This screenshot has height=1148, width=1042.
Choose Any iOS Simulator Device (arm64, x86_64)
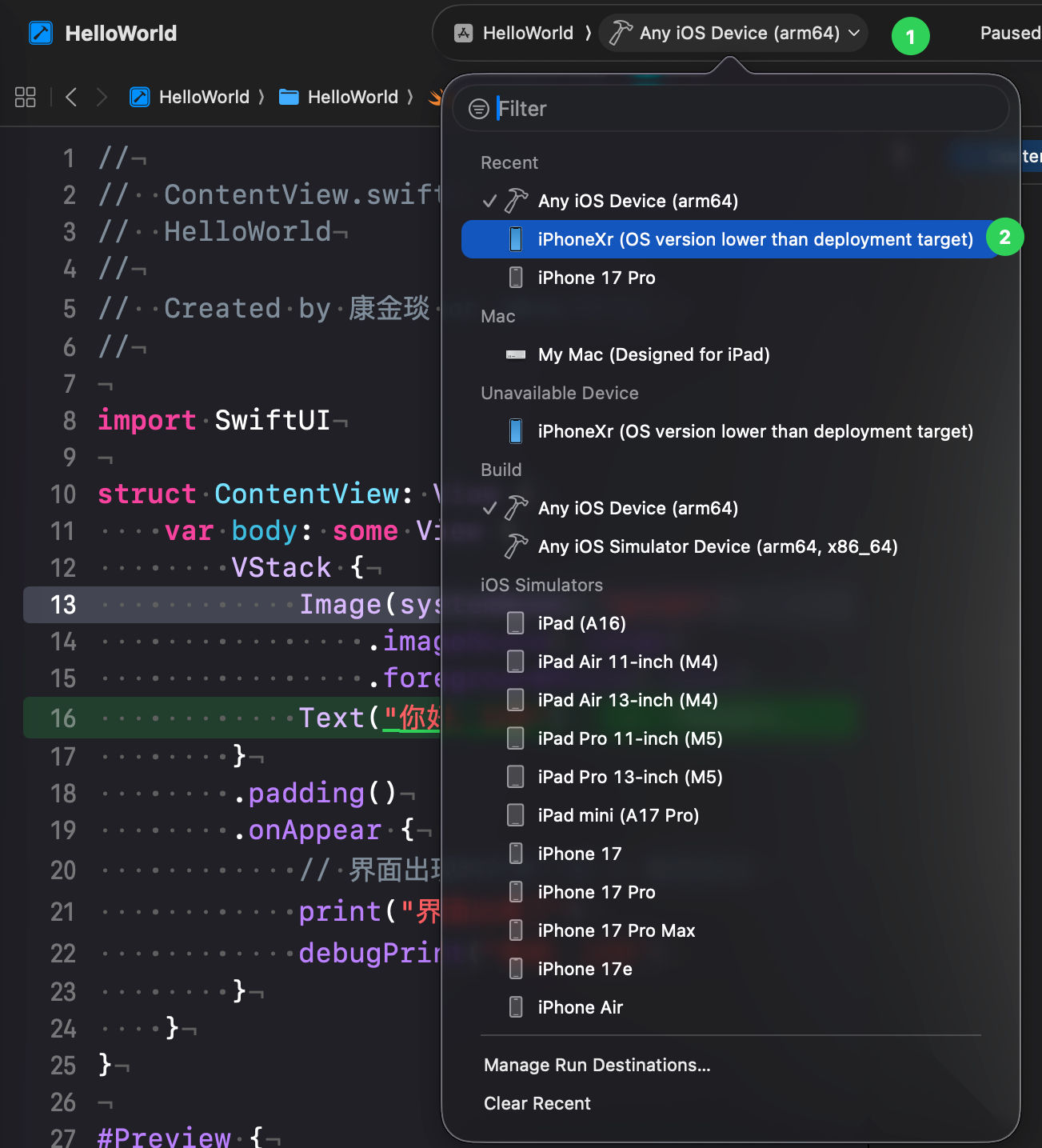(x=731, y=546)
